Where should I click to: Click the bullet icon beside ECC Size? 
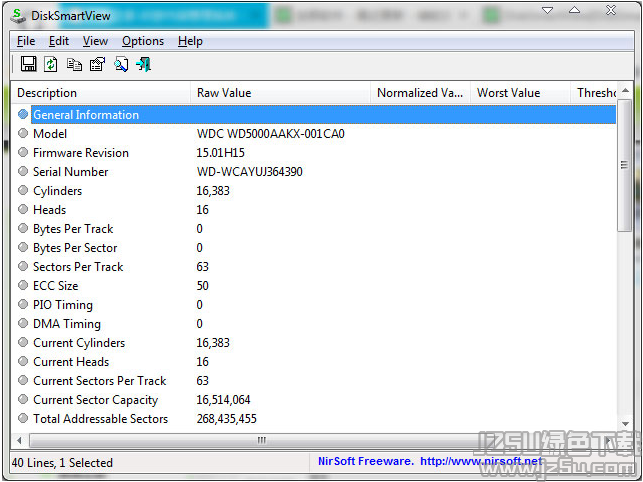coord(23,285)
